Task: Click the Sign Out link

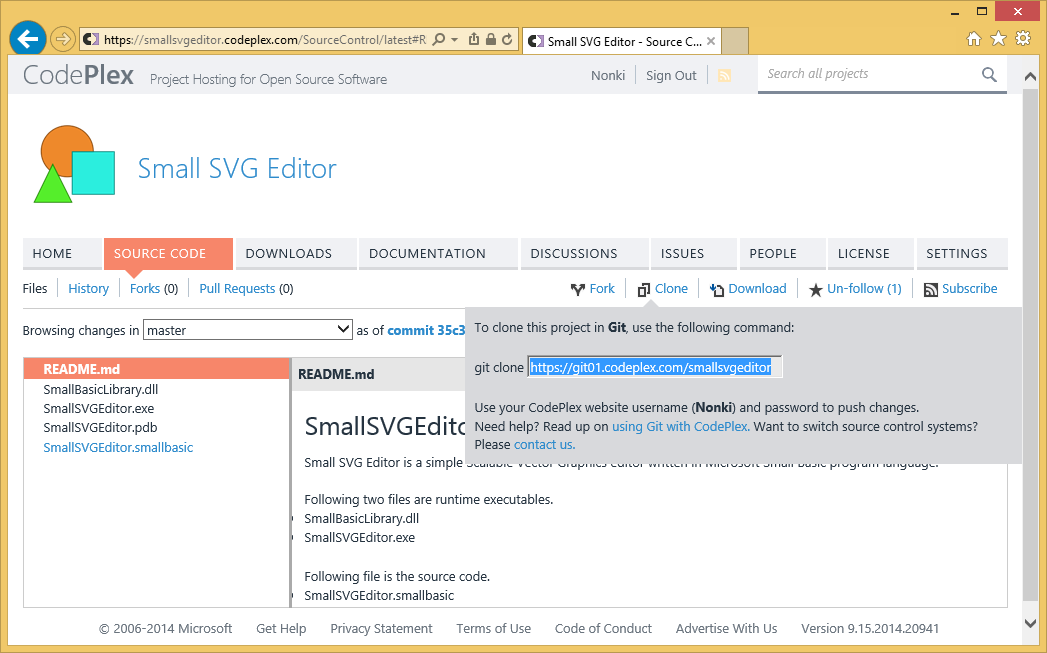Action: click(x=671, y=75)
